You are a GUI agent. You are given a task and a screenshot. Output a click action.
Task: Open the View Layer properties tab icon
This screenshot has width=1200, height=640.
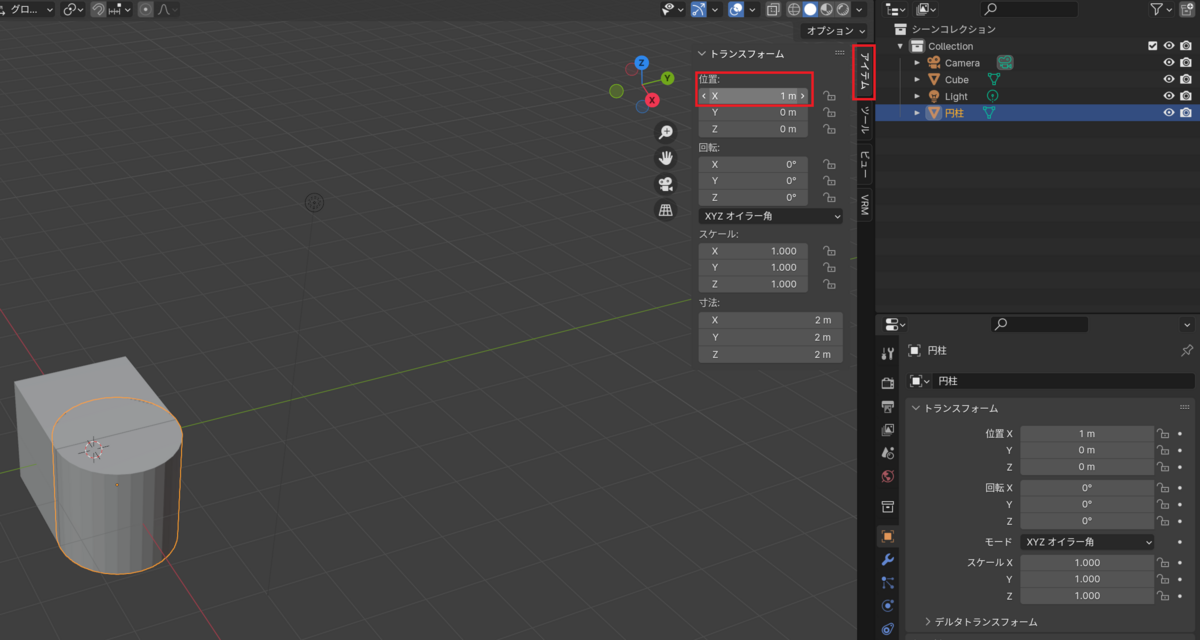[887, 430]
